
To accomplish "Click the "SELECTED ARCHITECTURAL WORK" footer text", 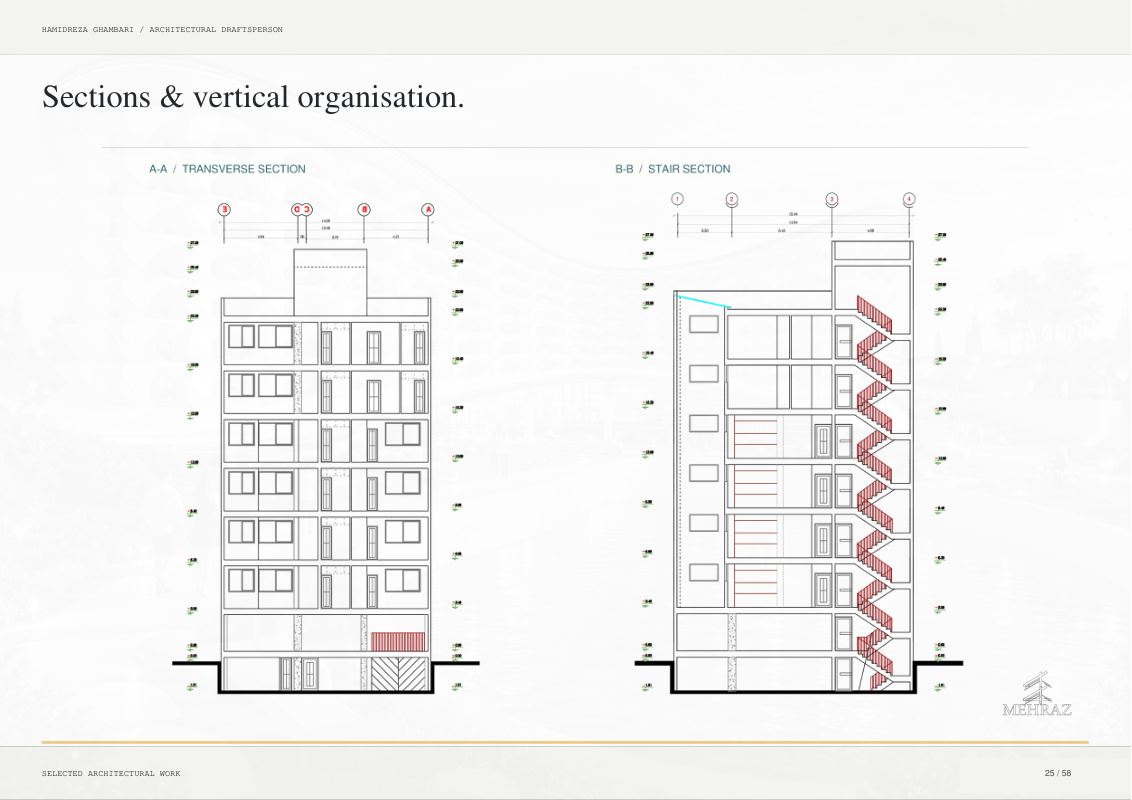I will tap(111, 773).
